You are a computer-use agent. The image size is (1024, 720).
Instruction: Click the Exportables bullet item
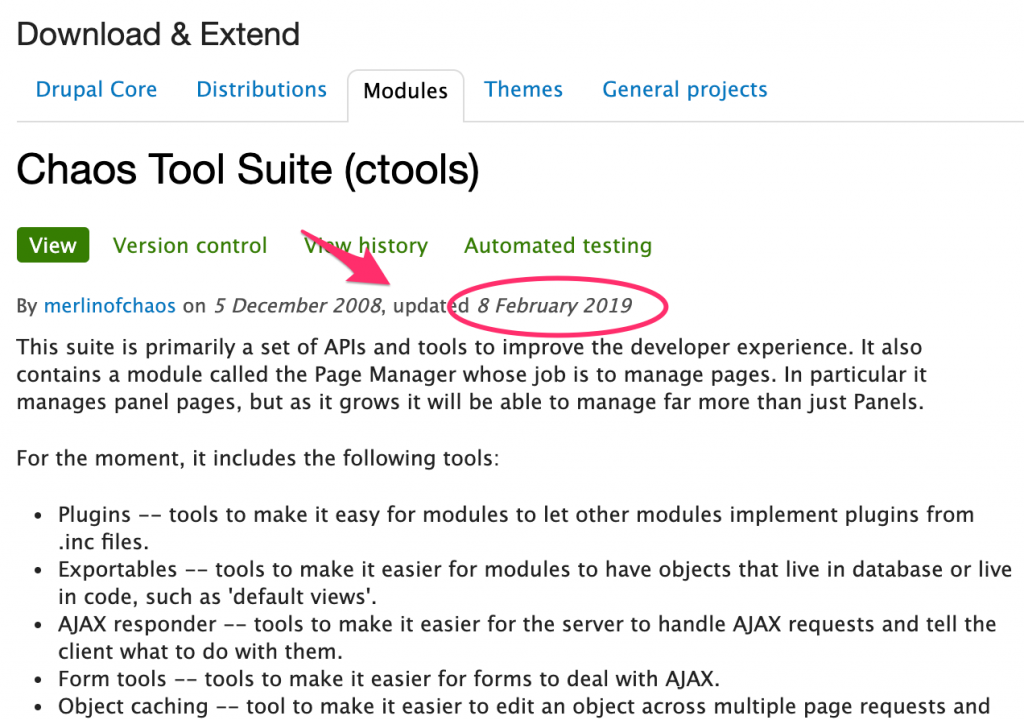[535, 583]
